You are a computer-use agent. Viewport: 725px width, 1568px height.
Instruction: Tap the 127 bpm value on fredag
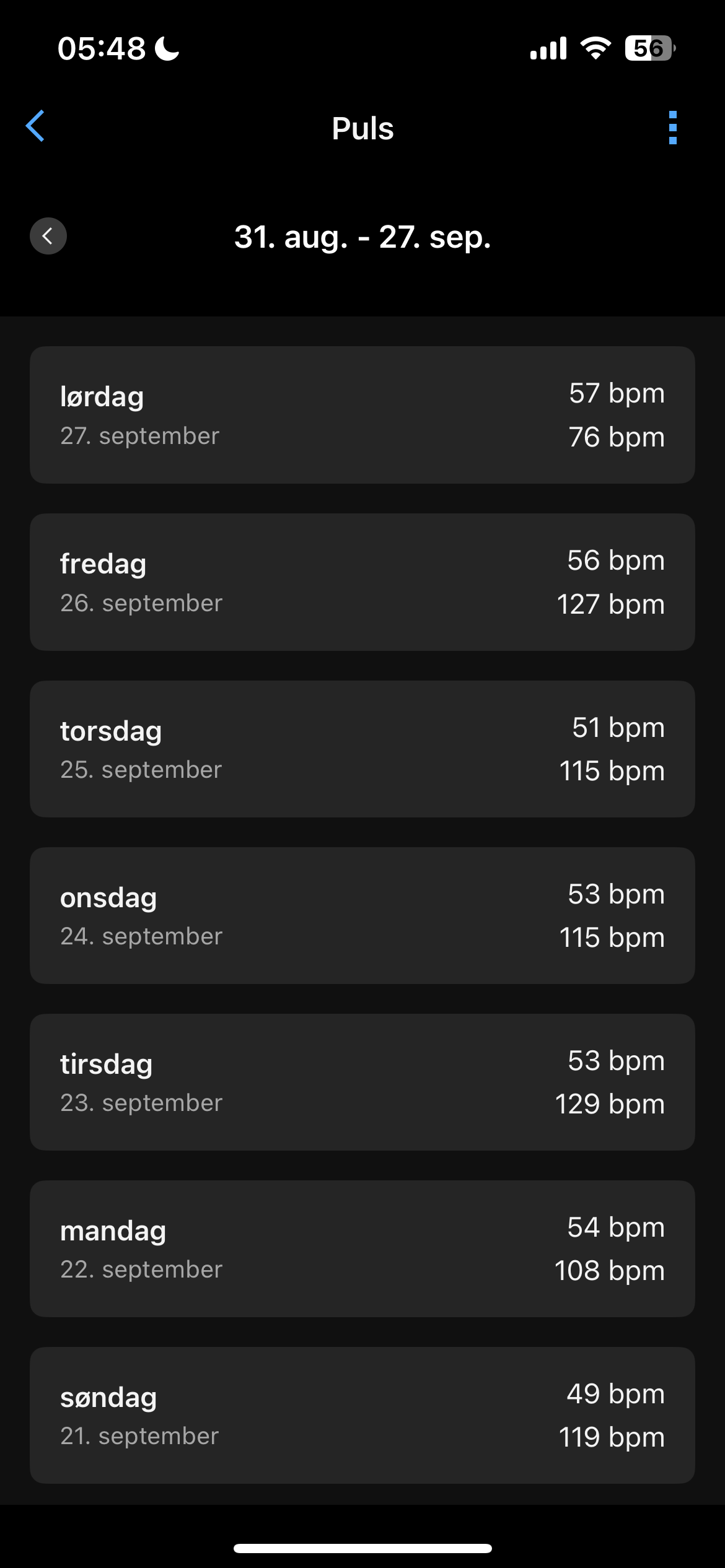point(610,604)
